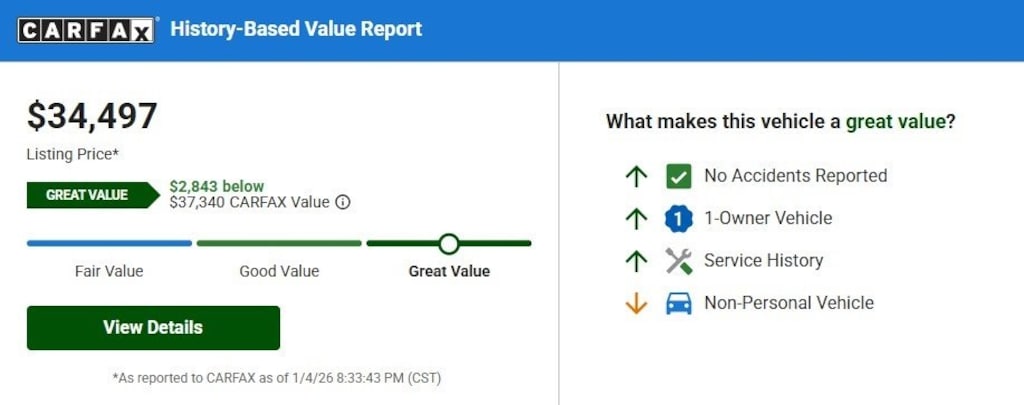Click the orange down arrow beside Non-Personal Vehicle
1024x405 pixels.
click(636, 304)
